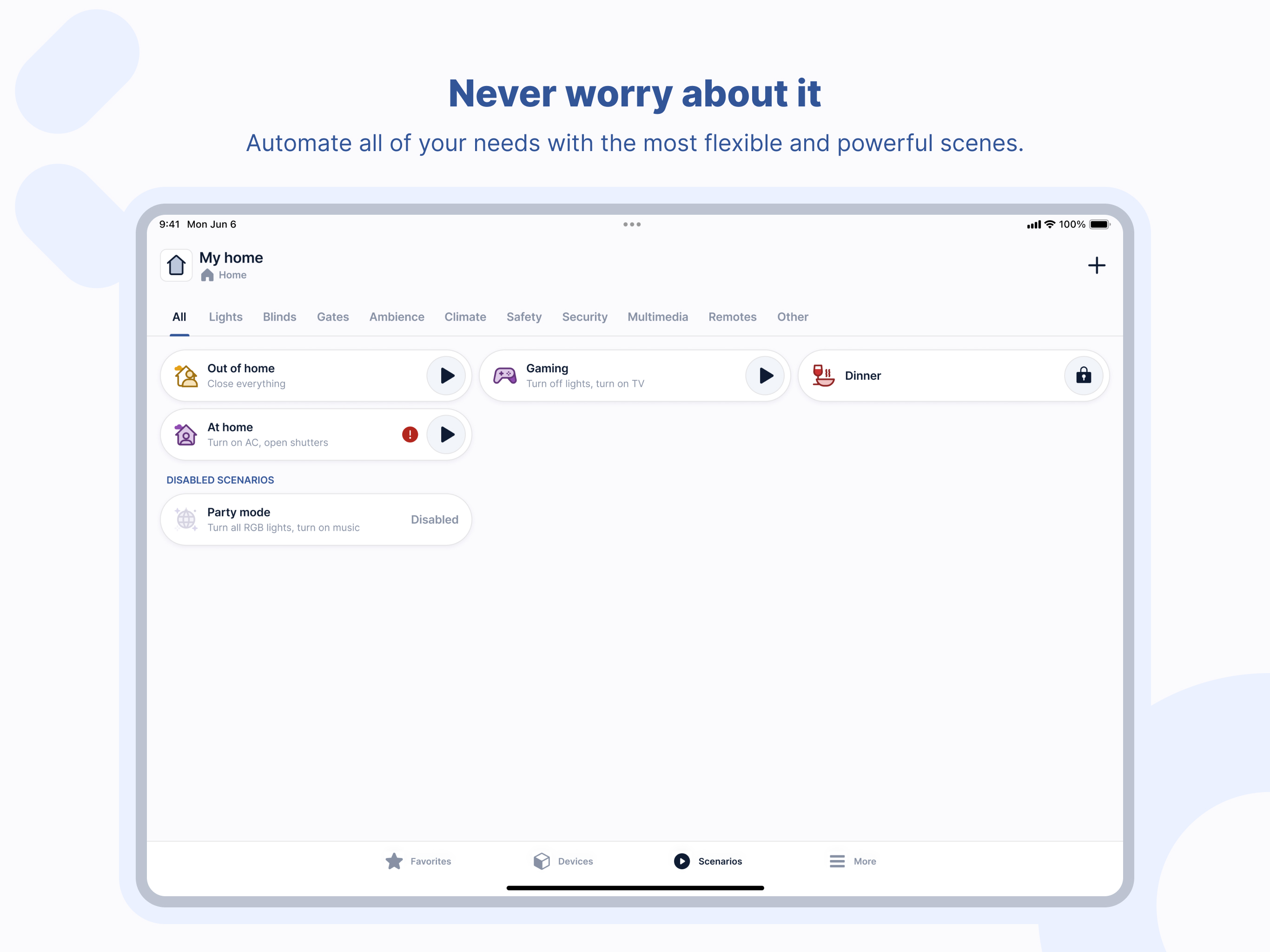
Task: Switch to the Safety tab
Action: coord(524,317)
